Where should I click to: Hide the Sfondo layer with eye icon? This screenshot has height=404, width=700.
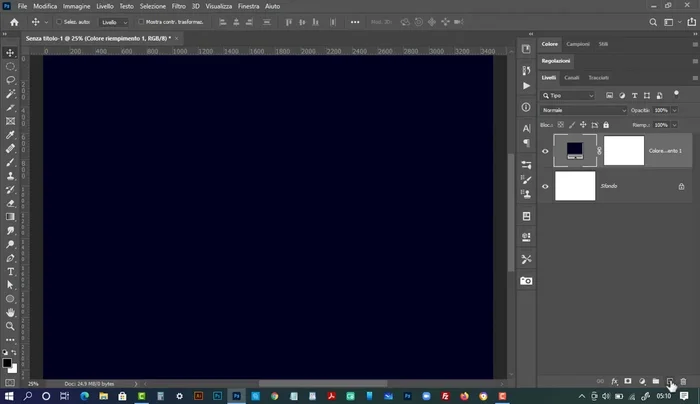(x=545, y=186)
